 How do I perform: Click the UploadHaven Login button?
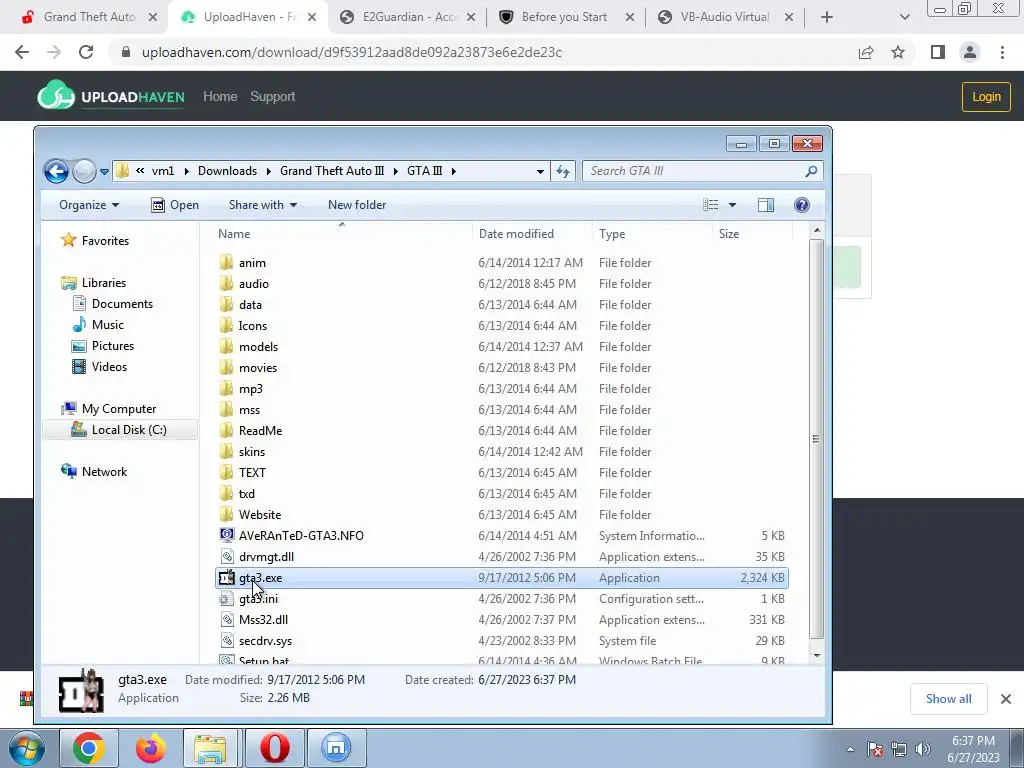tap(985, 97)
